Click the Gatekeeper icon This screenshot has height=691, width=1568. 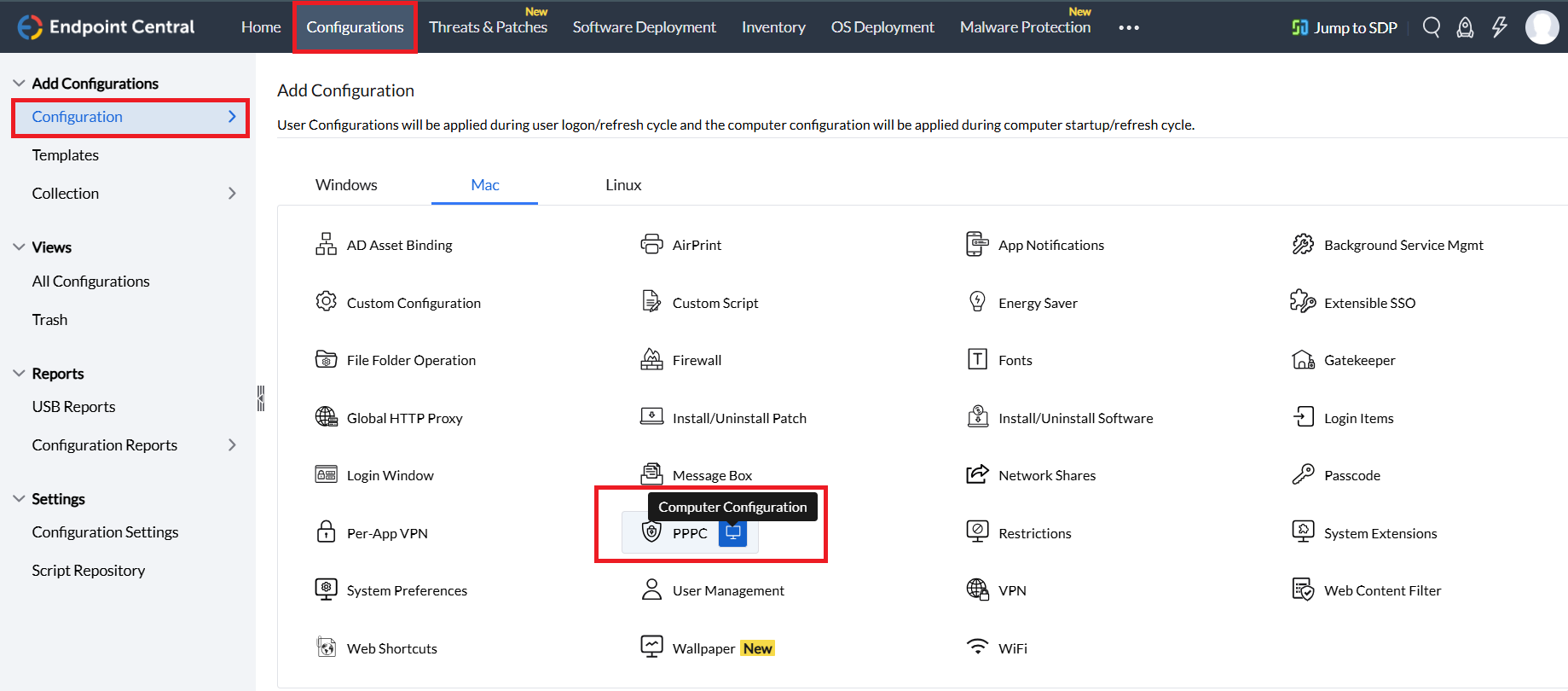[1303, 360]
